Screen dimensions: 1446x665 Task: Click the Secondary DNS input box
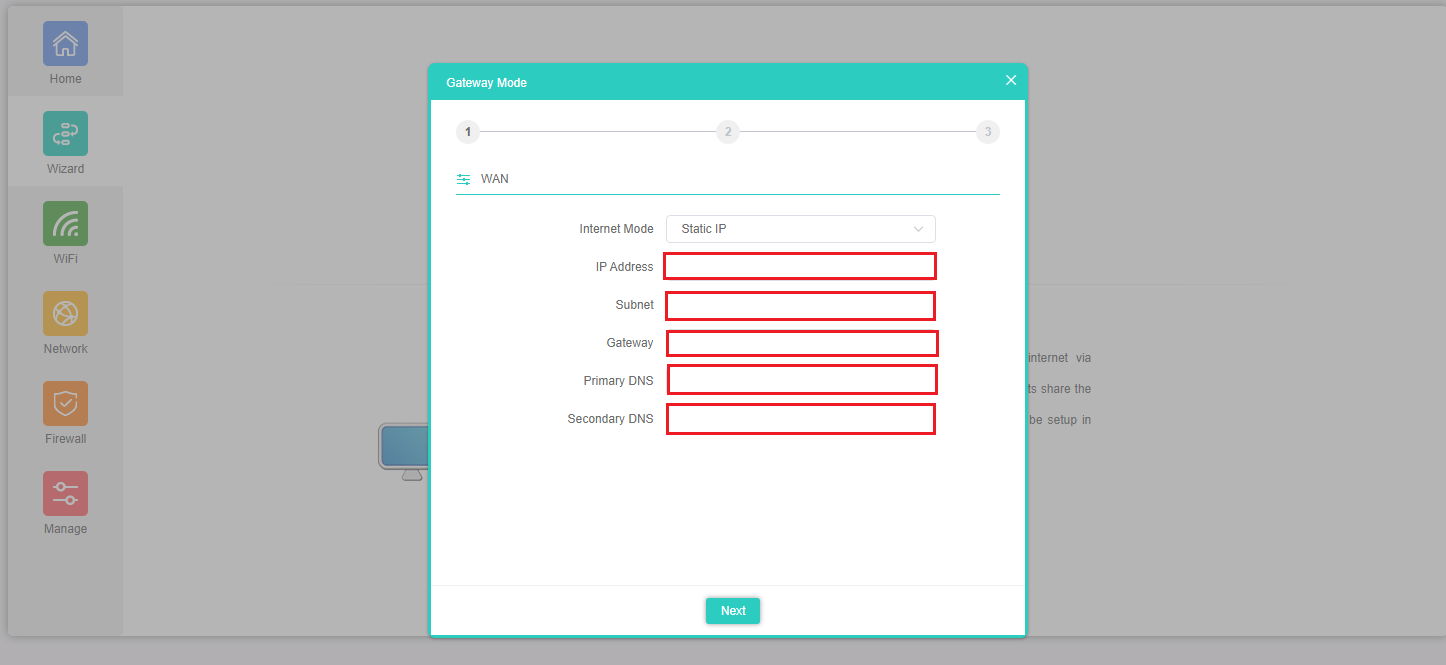tap(800, 419)
